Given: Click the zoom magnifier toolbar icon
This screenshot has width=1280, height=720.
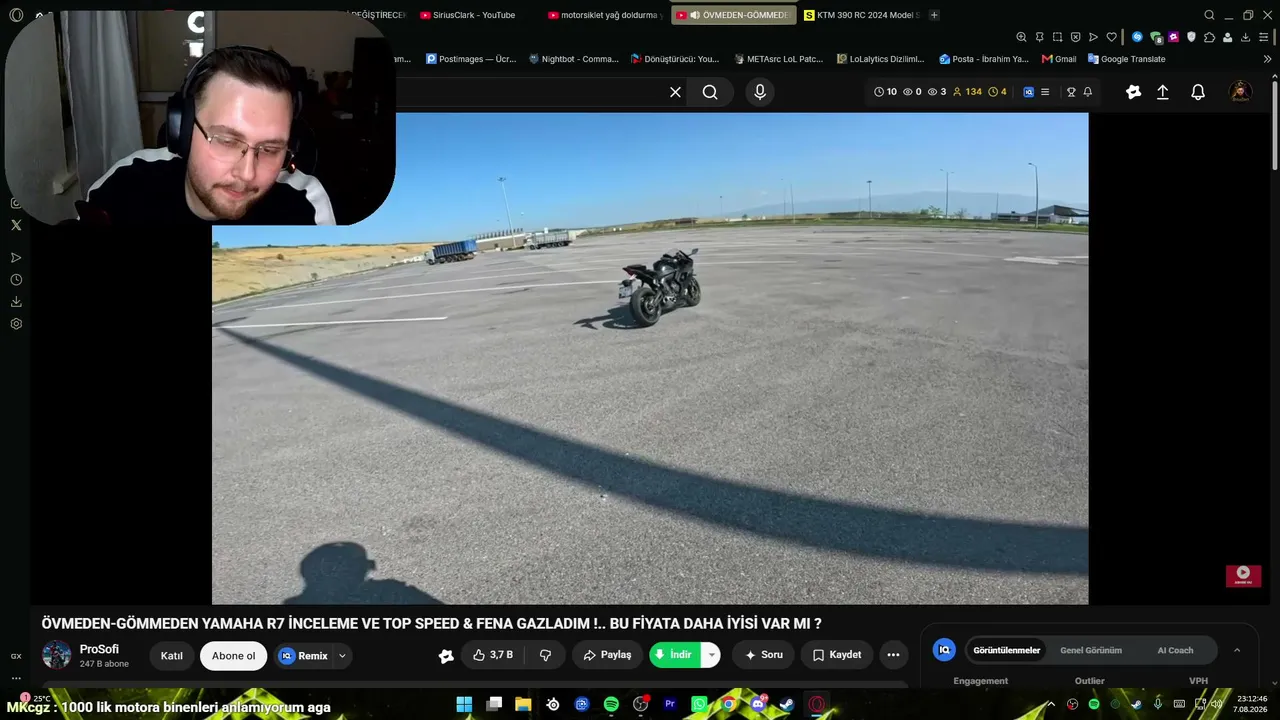Looking at the screenshot, I should 1021,37.
